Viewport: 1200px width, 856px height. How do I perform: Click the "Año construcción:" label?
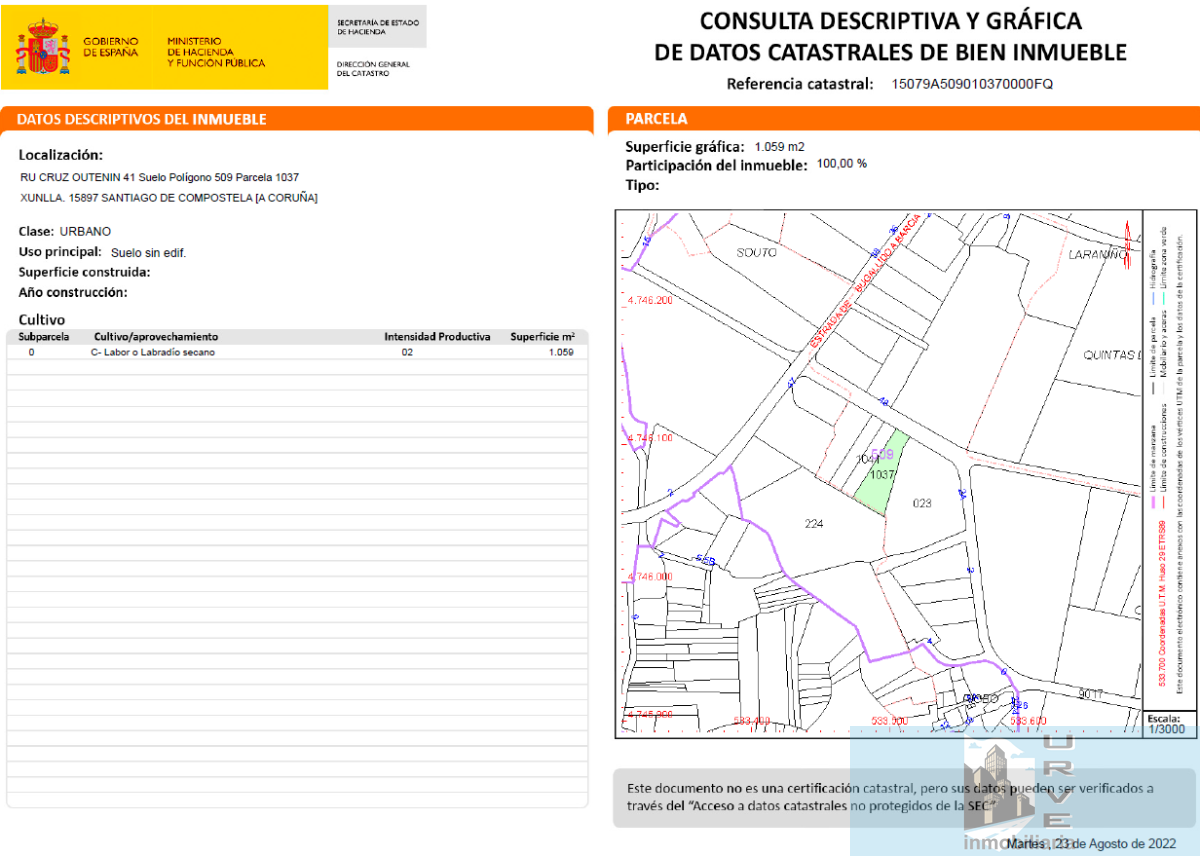(73, 292)
